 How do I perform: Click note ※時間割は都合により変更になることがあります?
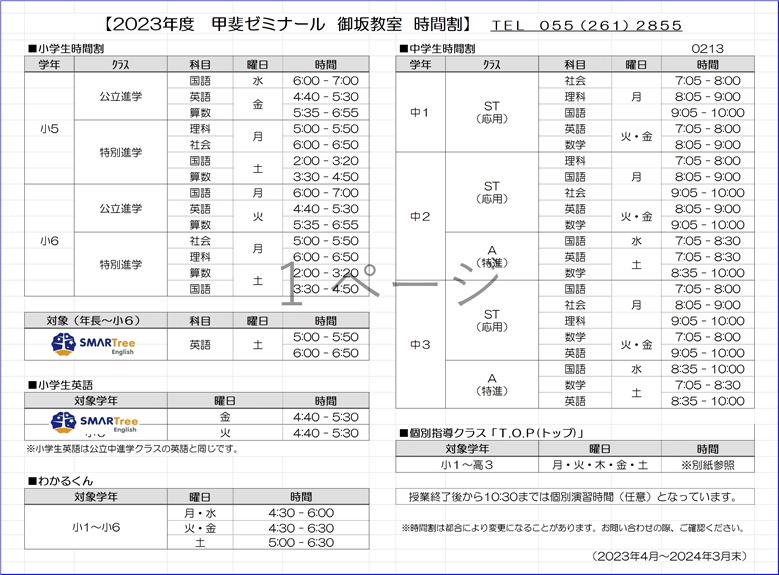(573, 528)
